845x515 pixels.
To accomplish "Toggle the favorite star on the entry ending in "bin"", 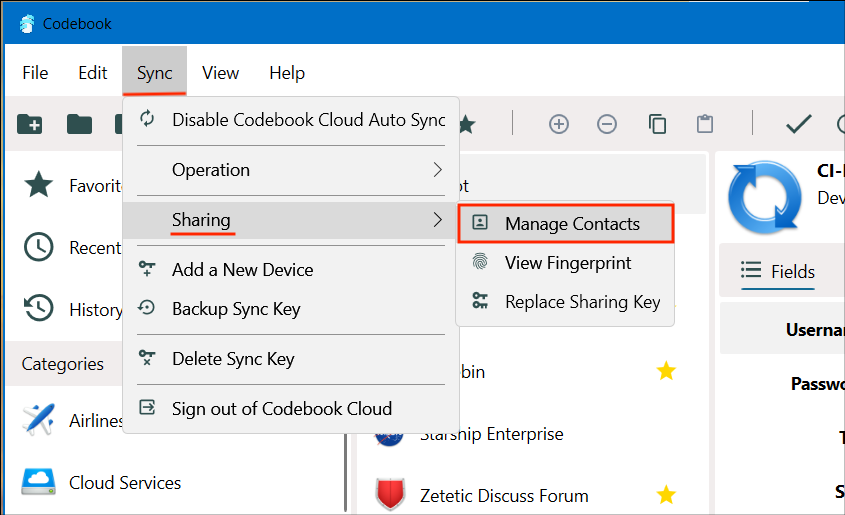I will pos(666,371).
